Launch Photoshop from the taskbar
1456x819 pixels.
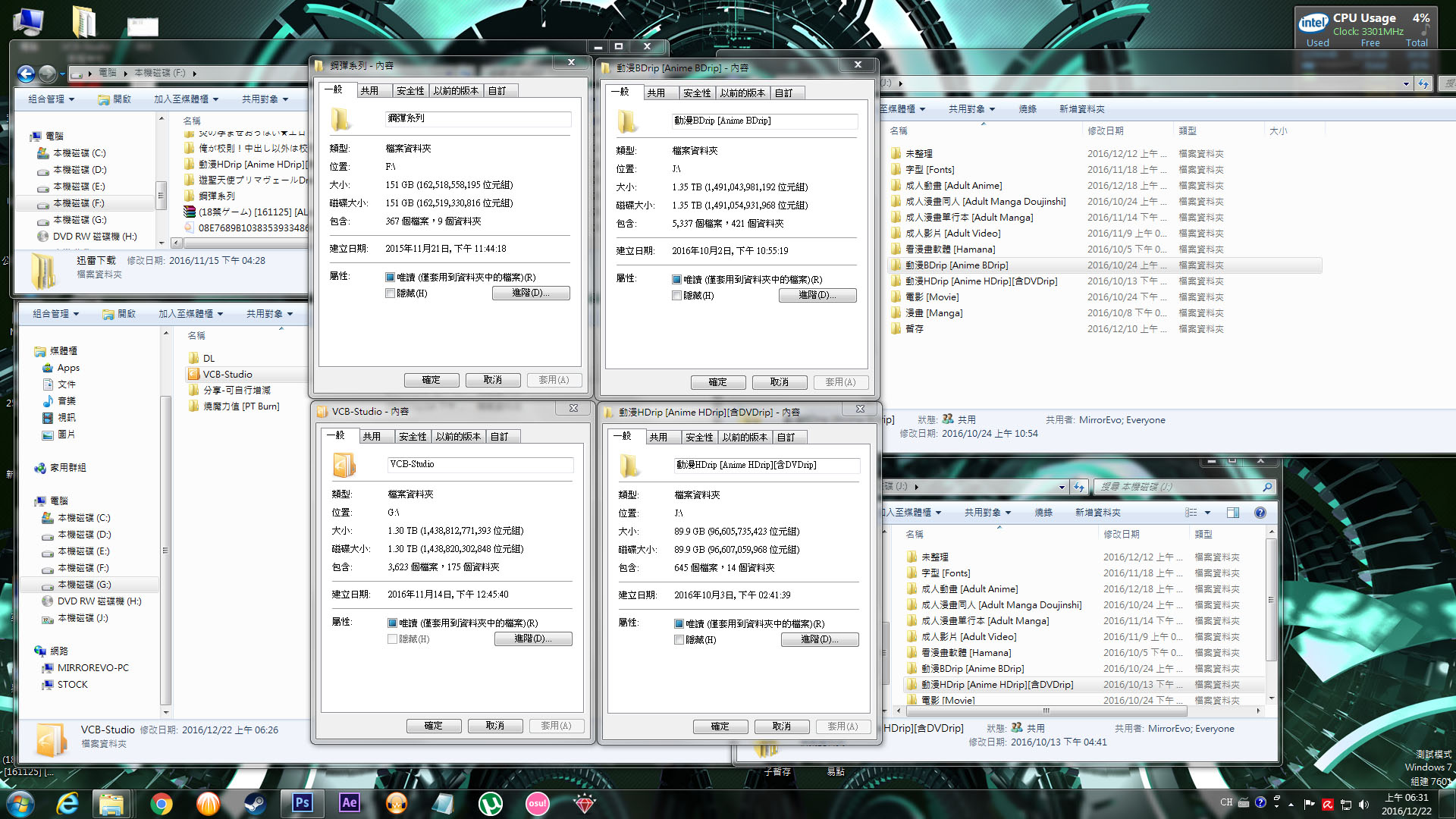click(x=302, y=803)
